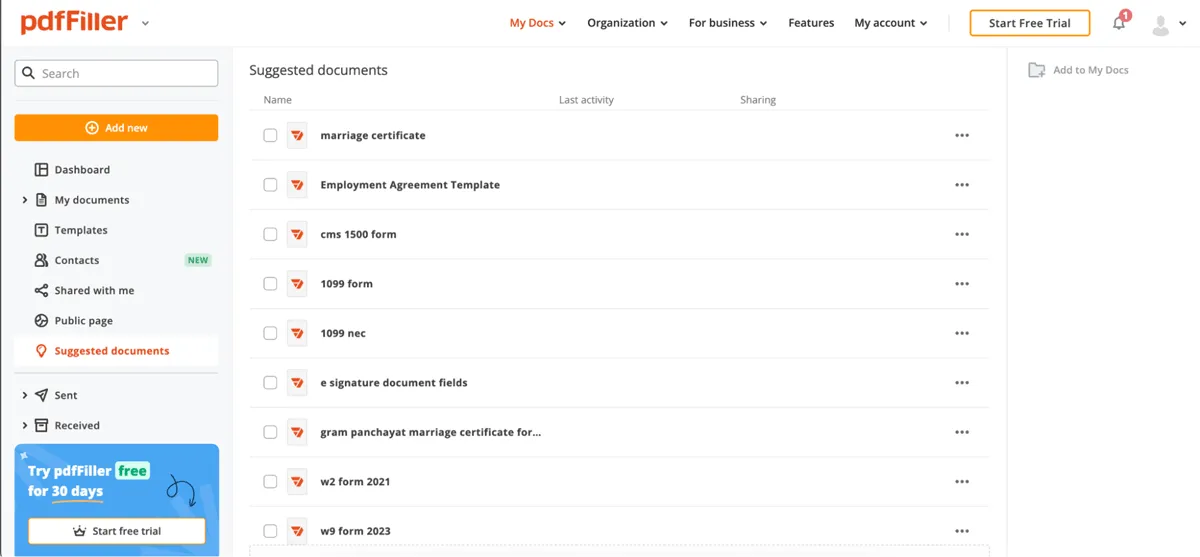Open the My account dropdown menu

click(891, 23)
